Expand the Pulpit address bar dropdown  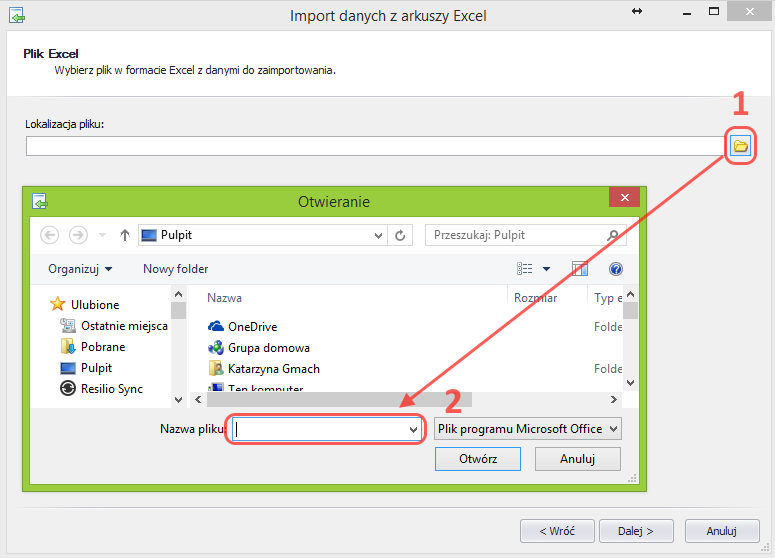(x=378, y=235)
